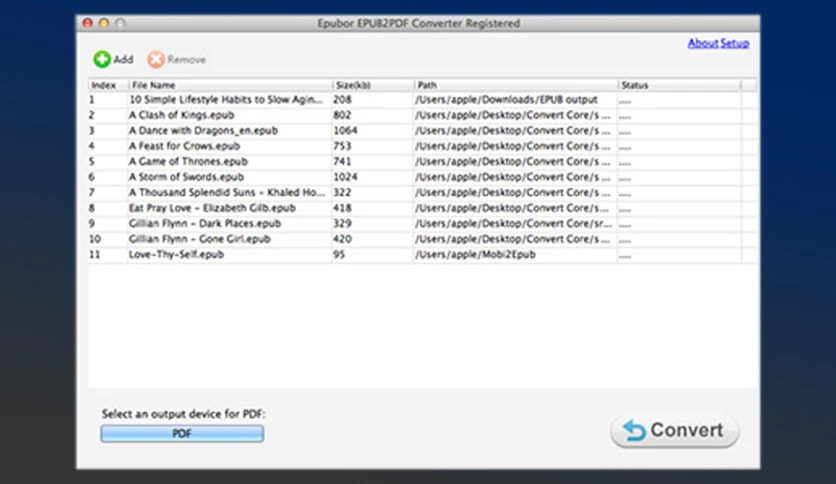
Task: Select 'A Feast for Crows.epub'
Action: click(184, 146)
